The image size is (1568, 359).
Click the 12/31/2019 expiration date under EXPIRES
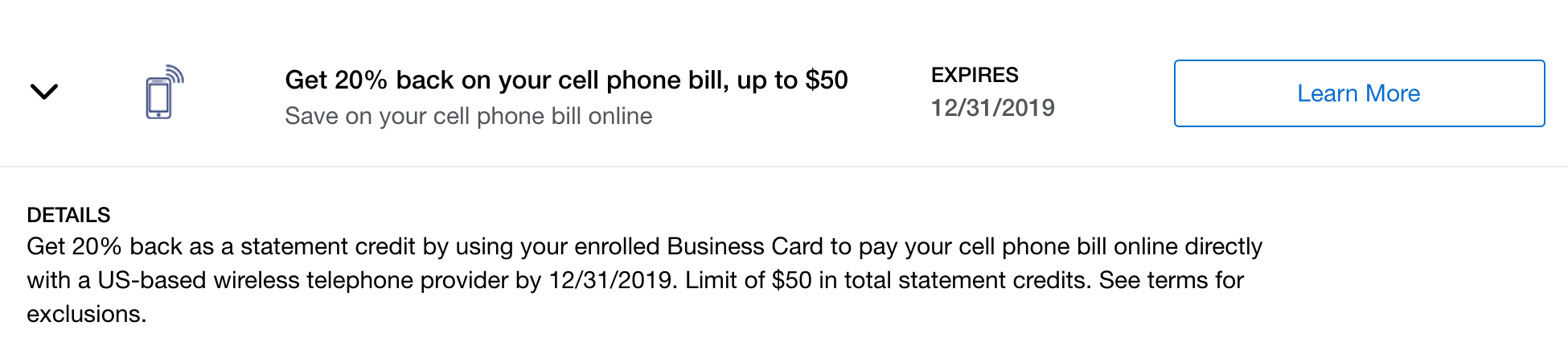click(x=993, y=107)
